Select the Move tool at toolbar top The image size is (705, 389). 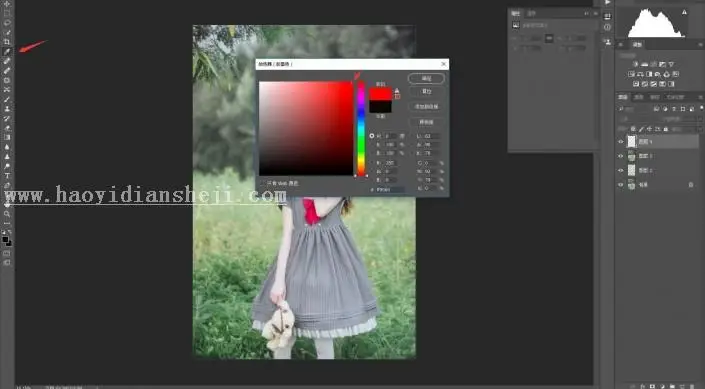7,4
